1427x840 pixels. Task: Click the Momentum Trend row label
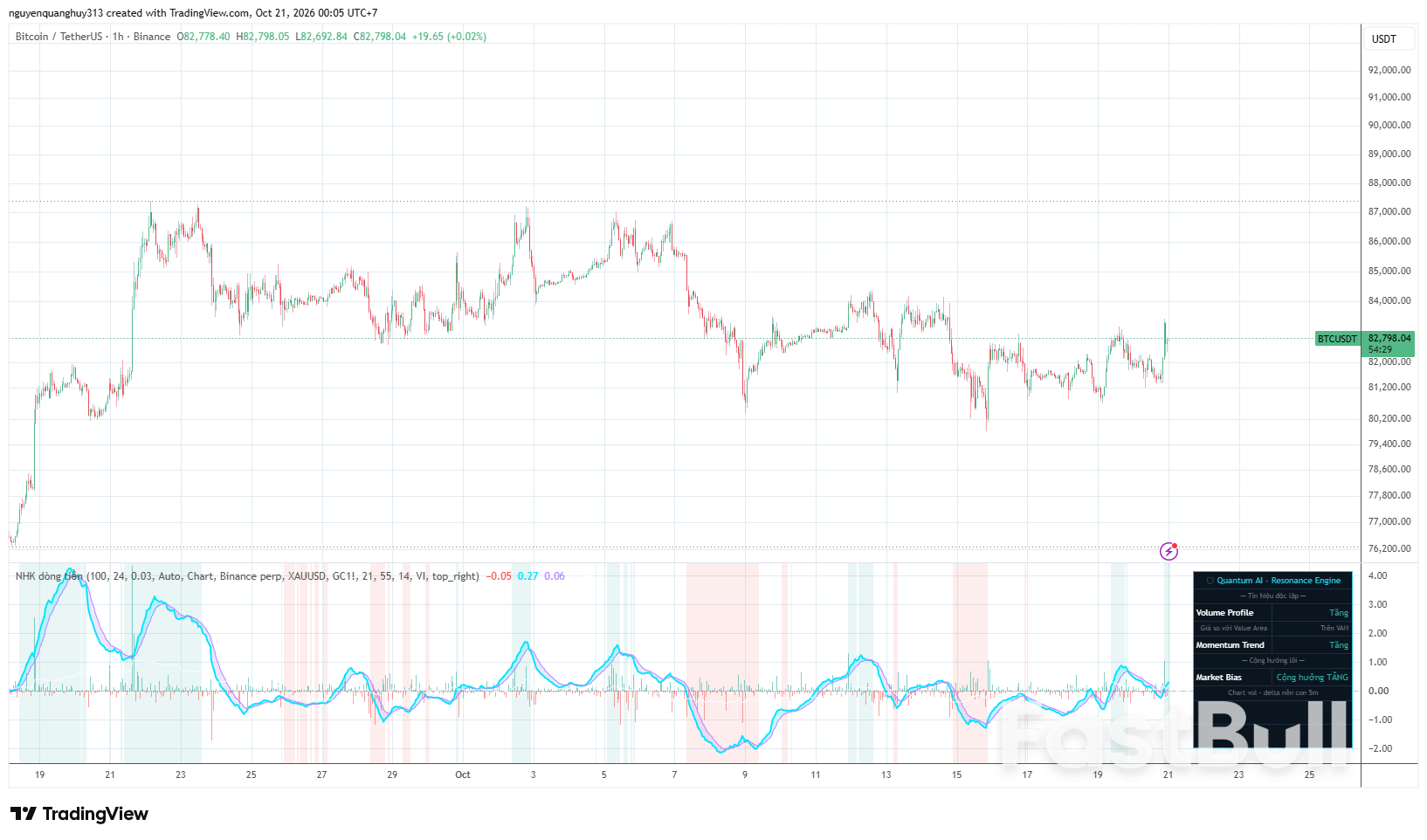pos(1230,645)
